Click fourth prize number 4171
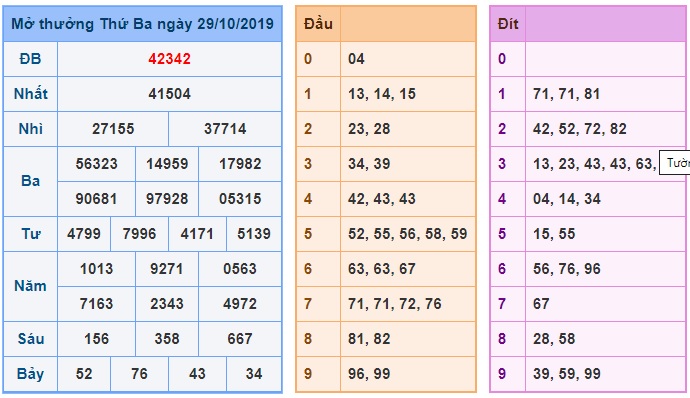This screenshot has width=690, height=398. 197,234
